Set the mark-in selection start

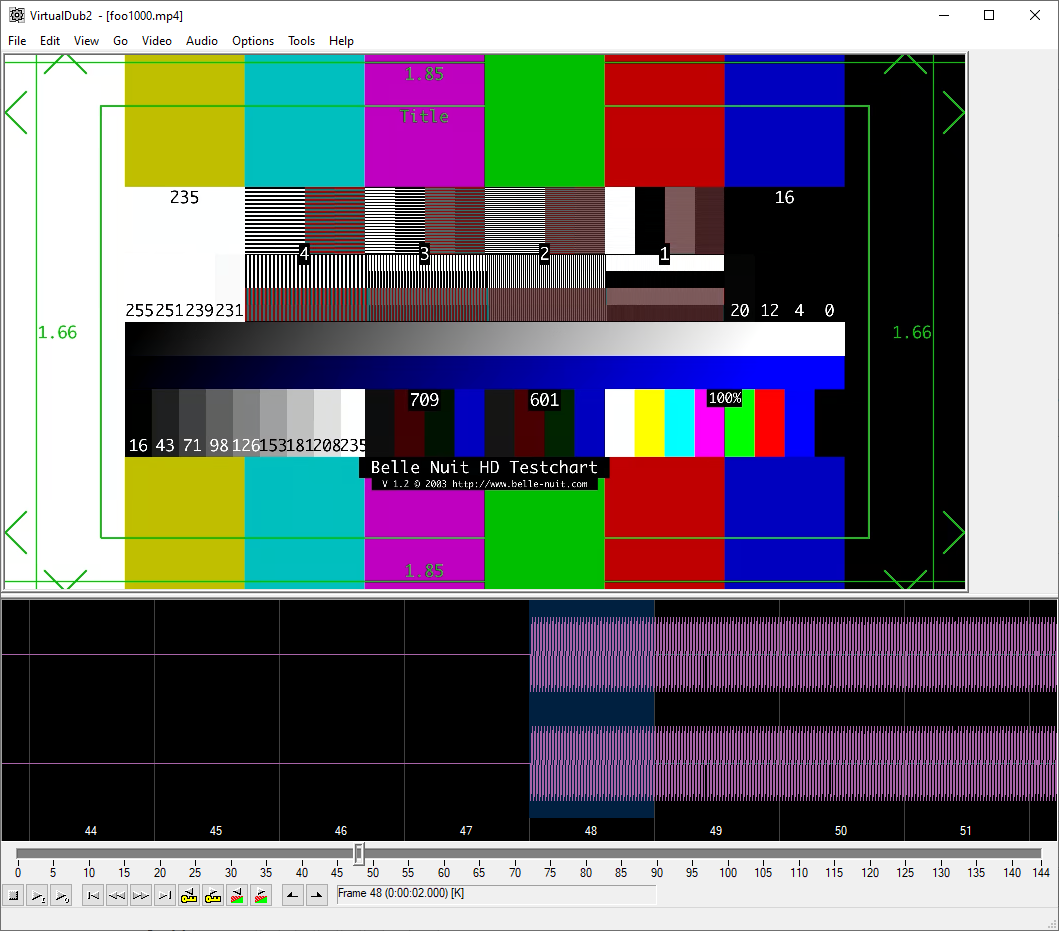point(292,895)
